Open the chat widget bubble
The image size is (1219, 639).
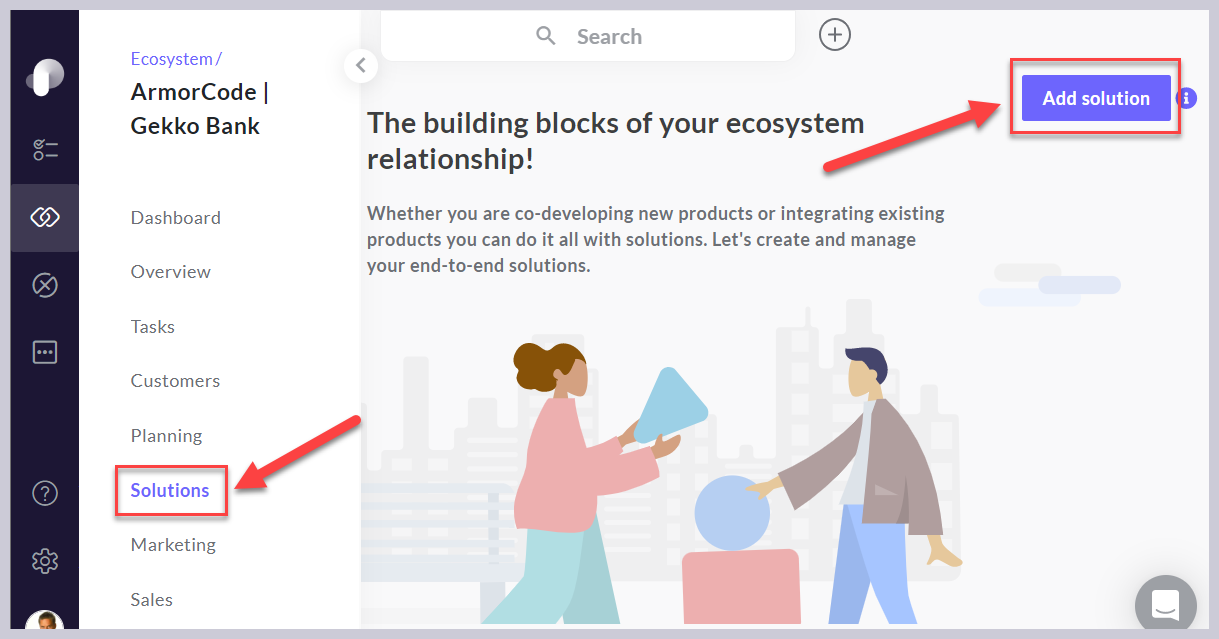1166,603
